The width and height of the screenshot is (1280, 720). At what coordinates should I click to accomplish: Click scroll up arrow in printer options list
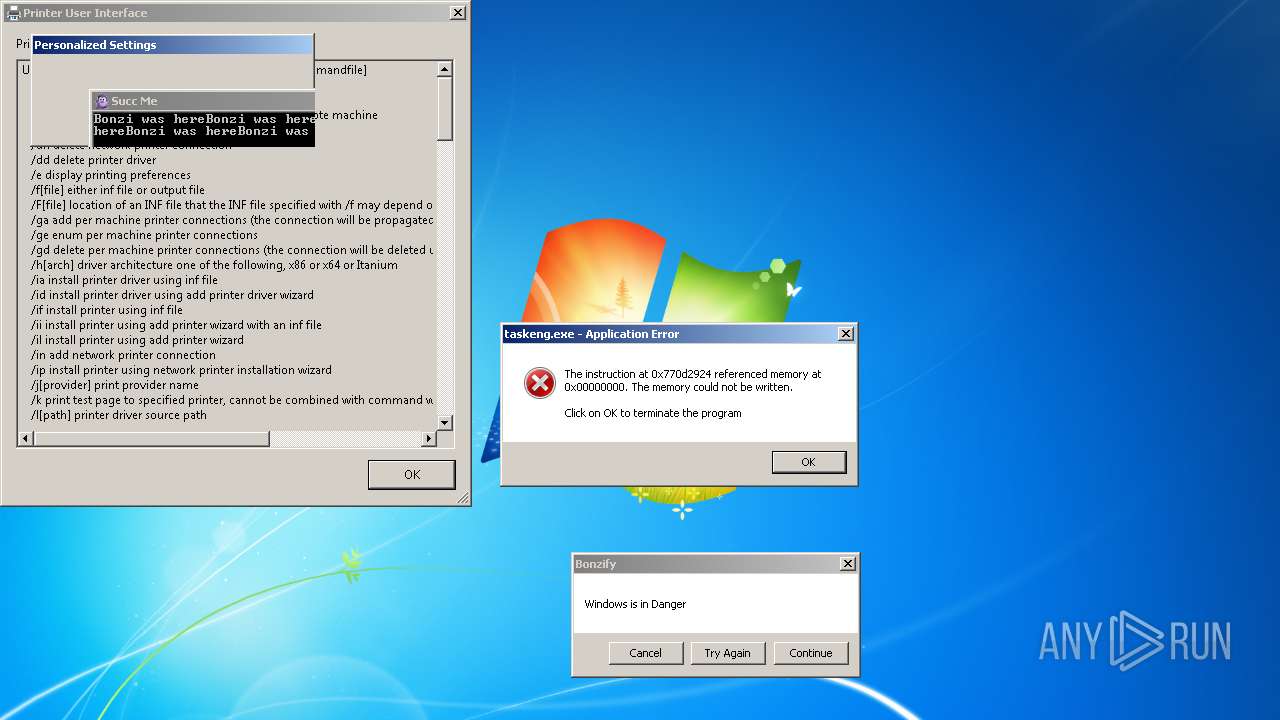(445, 69)
